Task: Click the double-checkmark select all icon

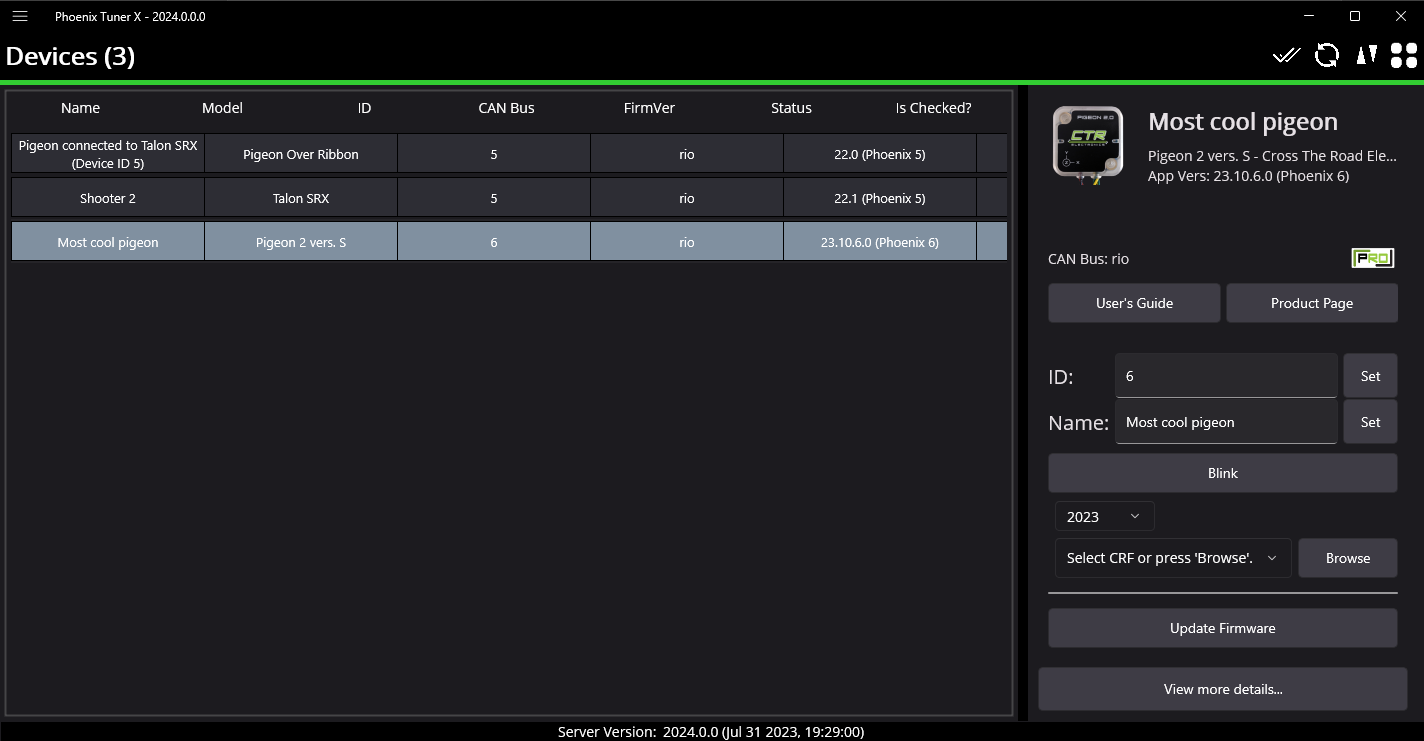Action: pyautogui.click(x=1286, y=56)
